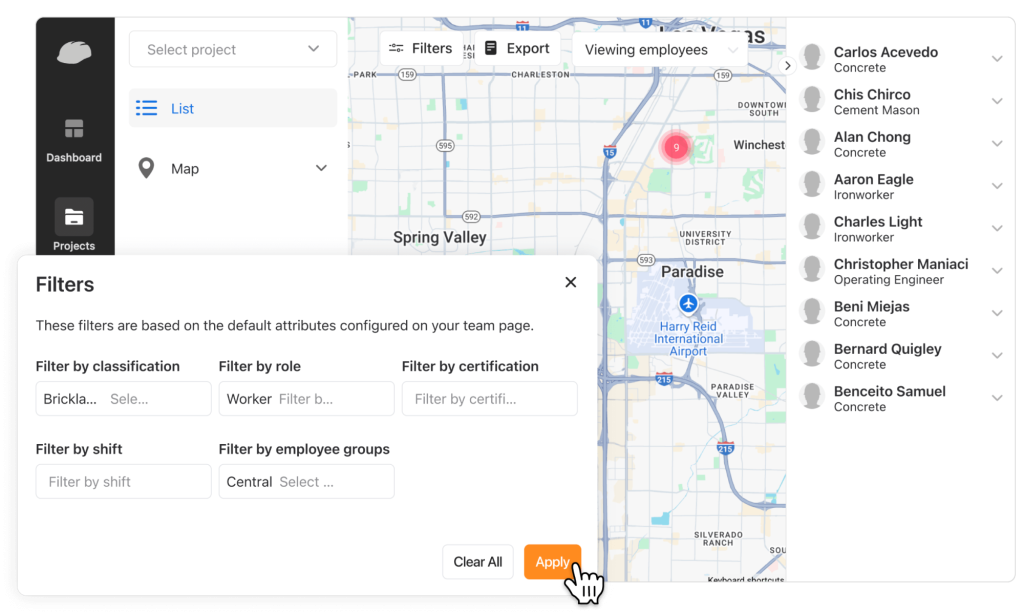
Task: Open Projects from the sidebar folder icon
Action: pos(74,217)
